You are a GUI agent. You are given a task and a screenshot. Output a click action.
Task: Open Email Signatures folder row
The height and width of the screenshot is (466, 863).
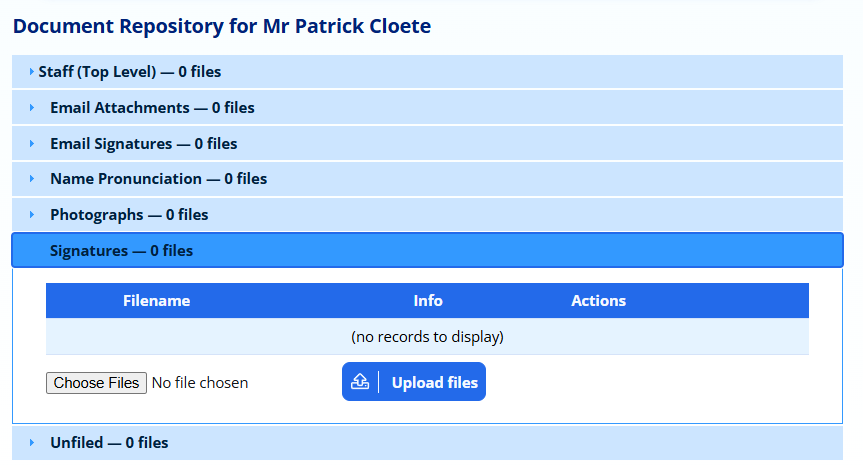click(x=143, y=144)
